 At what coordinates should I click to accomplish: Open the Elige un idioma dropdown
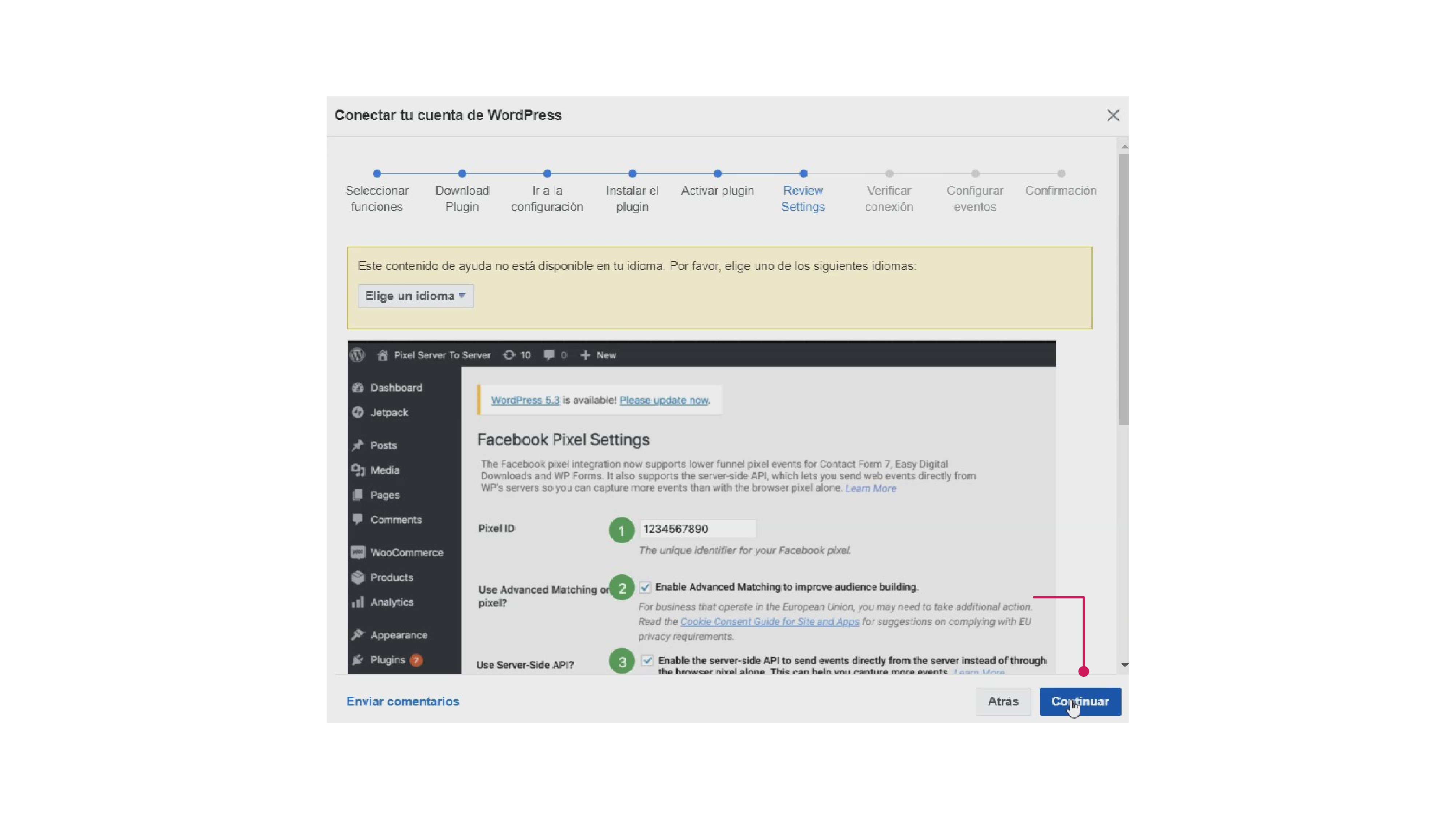pyautogui.click(x=416, y=296)
